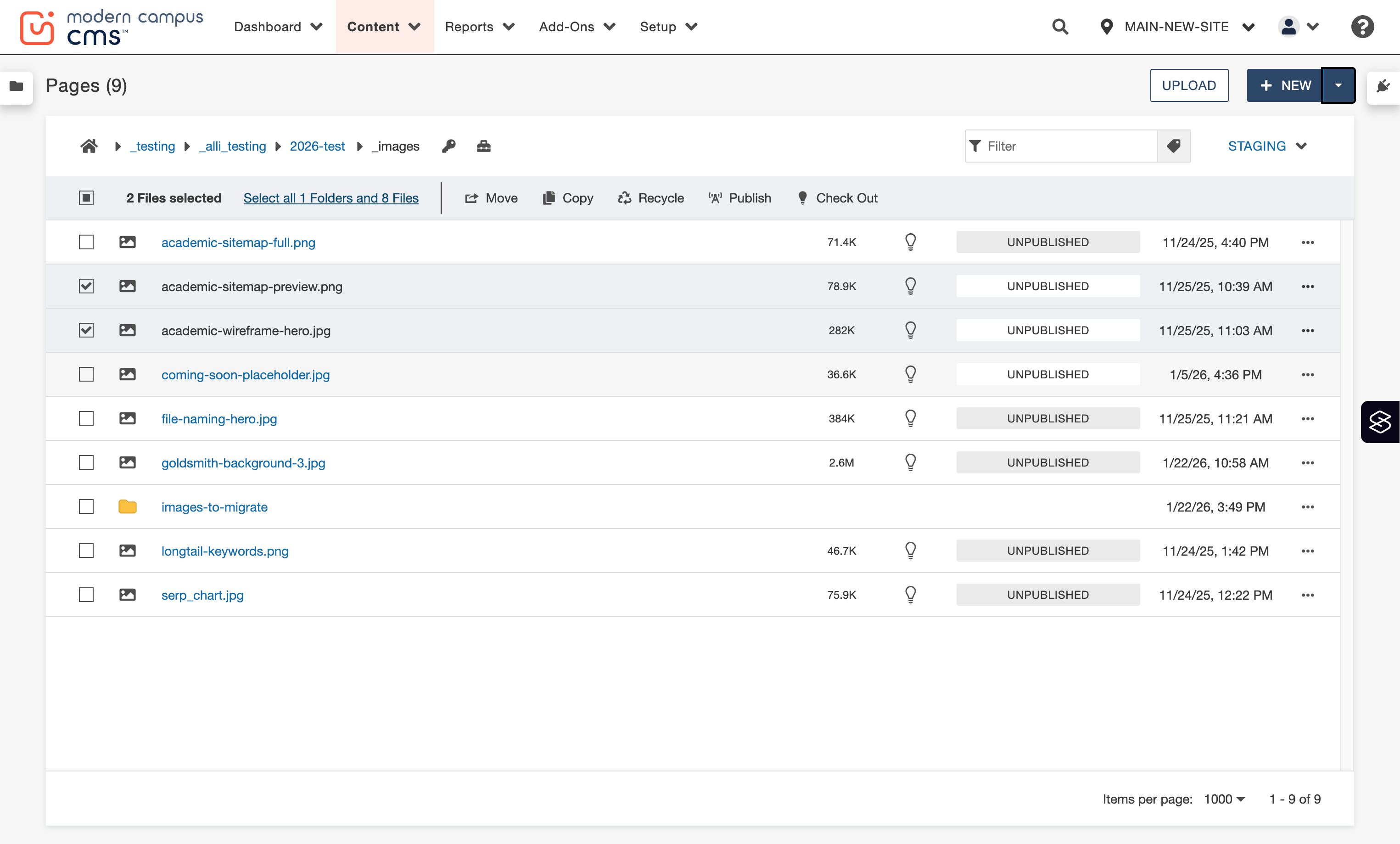The height and width of the screenshot is (844, 1400).
Task: Check out academic-sitemap-full.png with lightbulb icon
Action: [x=910, y=242]
